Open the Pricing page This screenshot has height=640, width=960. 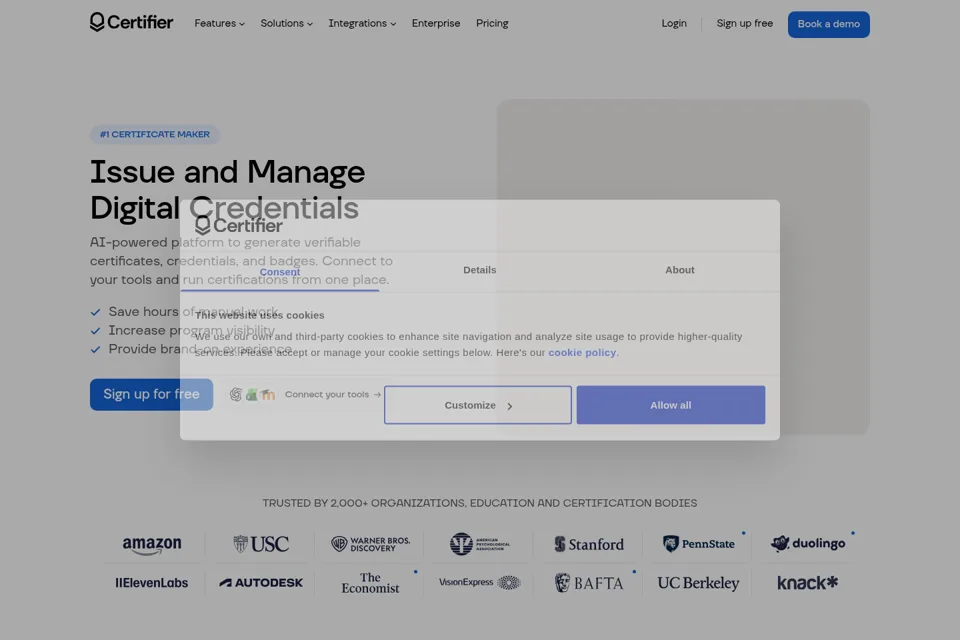pos(492,23)
